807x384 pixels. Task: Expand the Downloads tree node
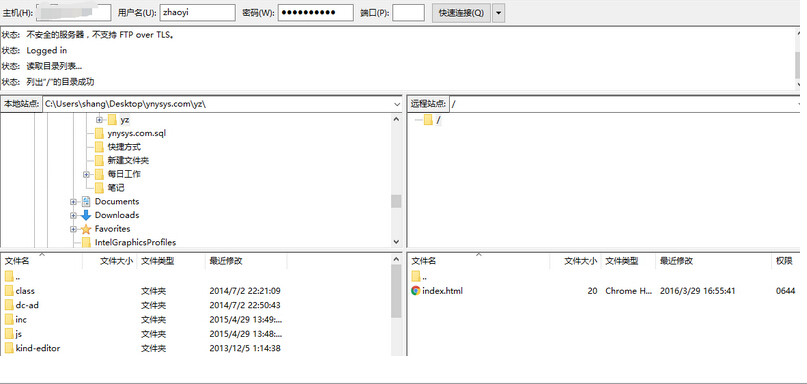click(73, 215)
